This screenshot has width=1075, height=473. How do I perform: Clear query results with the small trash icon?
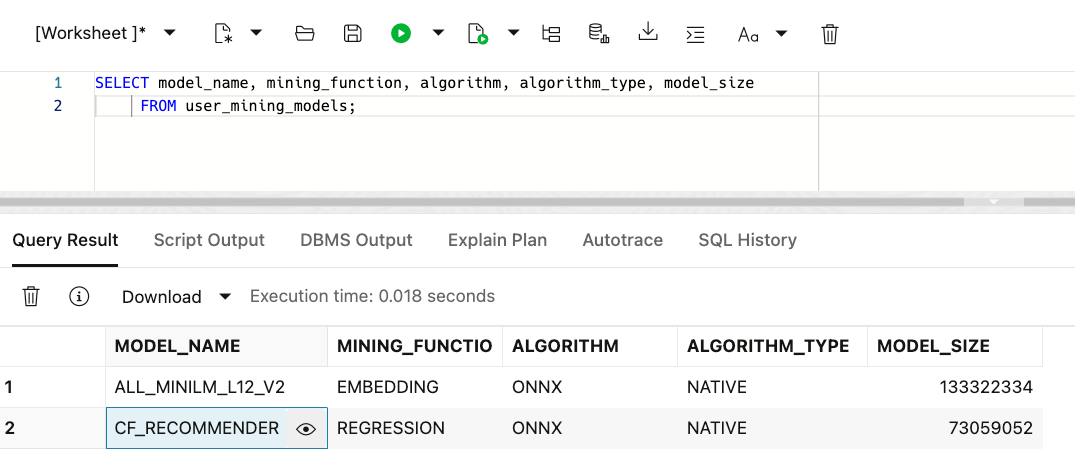click(31, 296)
